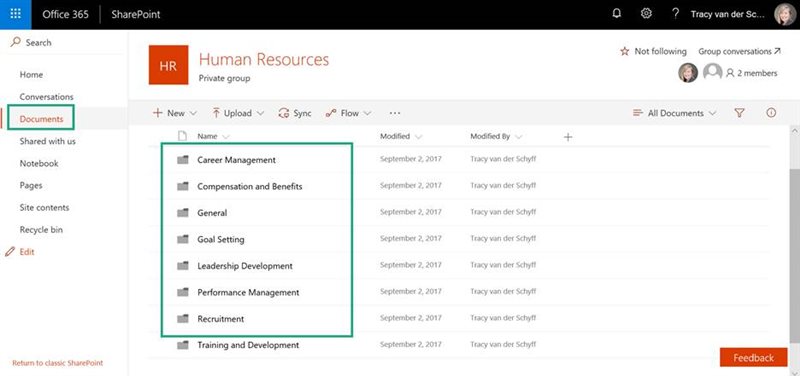This screenshot has height=376, width=800.
Task: Open Notebook in the navigation
Action: (39, 163)
